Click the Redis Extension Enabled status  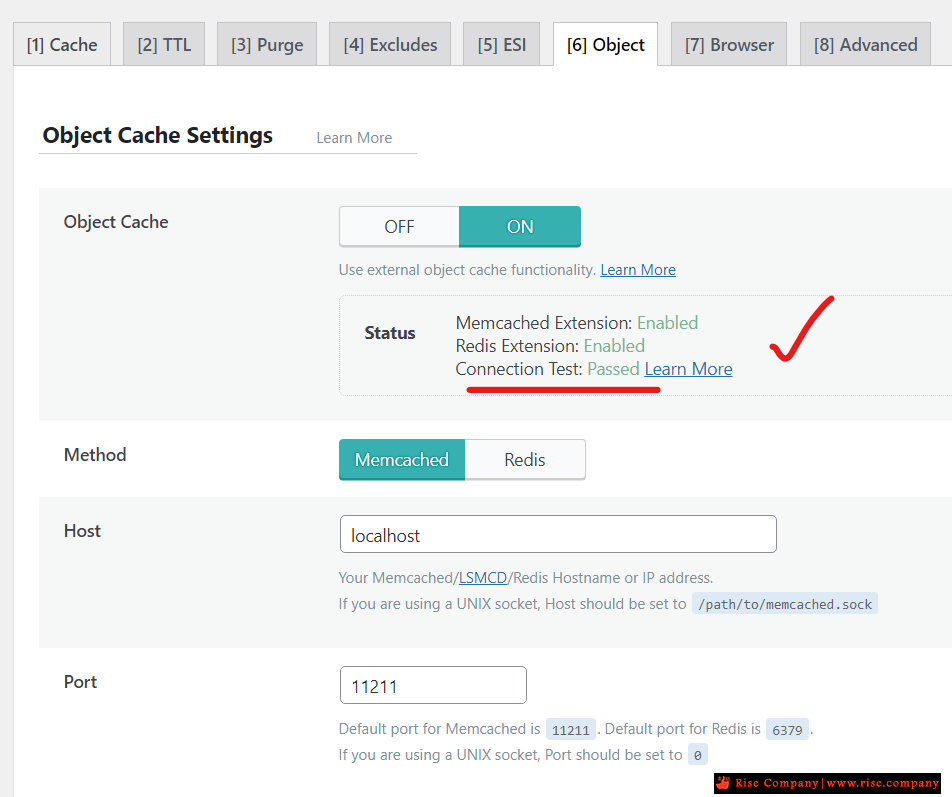point(614,345)
